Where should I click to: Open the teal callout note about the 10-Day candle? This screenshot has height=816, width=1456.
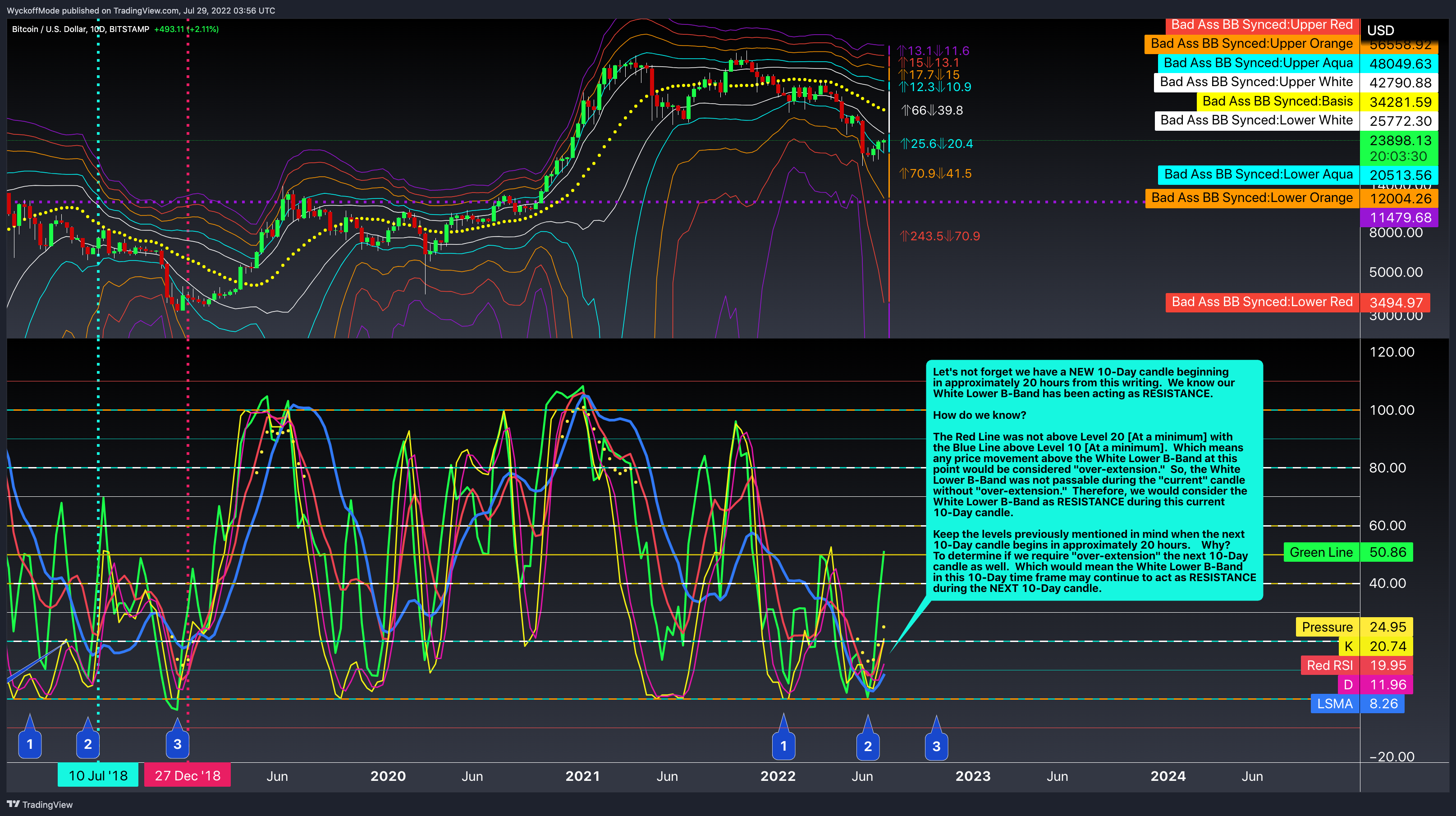[1094, 480]
